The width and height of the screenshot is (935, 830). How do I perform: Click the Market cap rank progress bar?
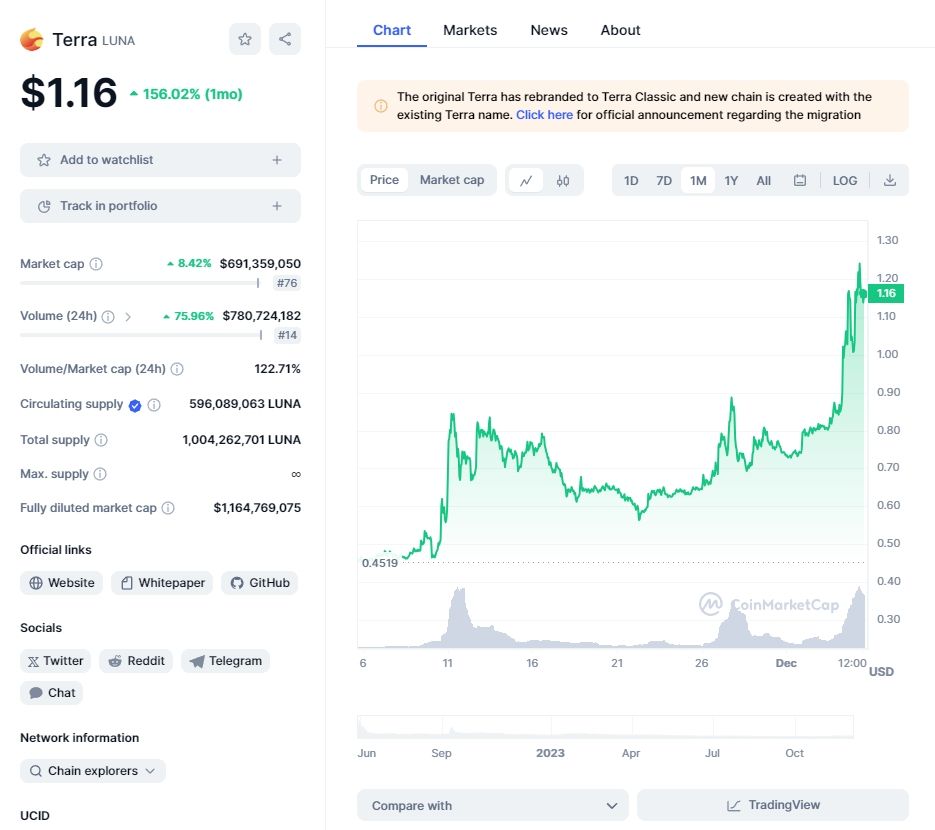tap(140, 283)
